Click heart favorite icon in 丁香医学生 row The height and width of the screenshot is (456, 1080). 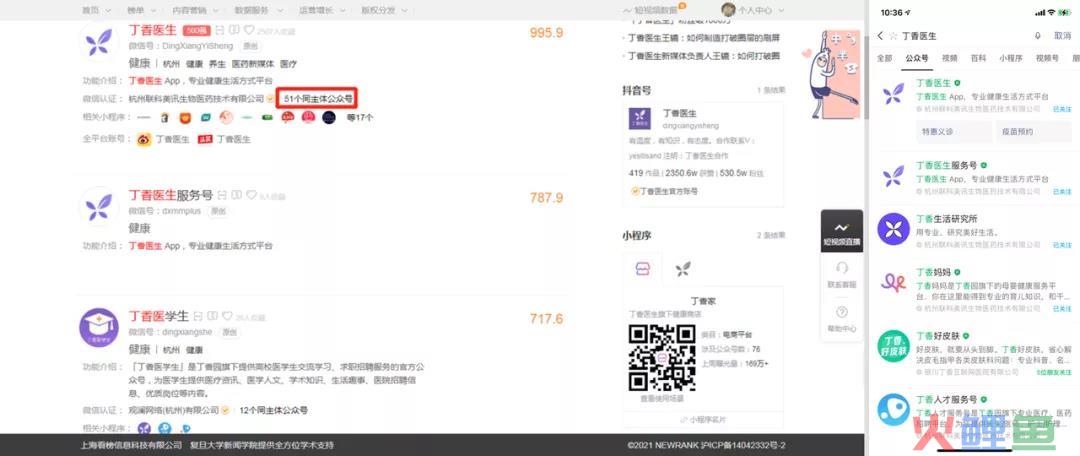pyautogui.click(x=227, y=316)
